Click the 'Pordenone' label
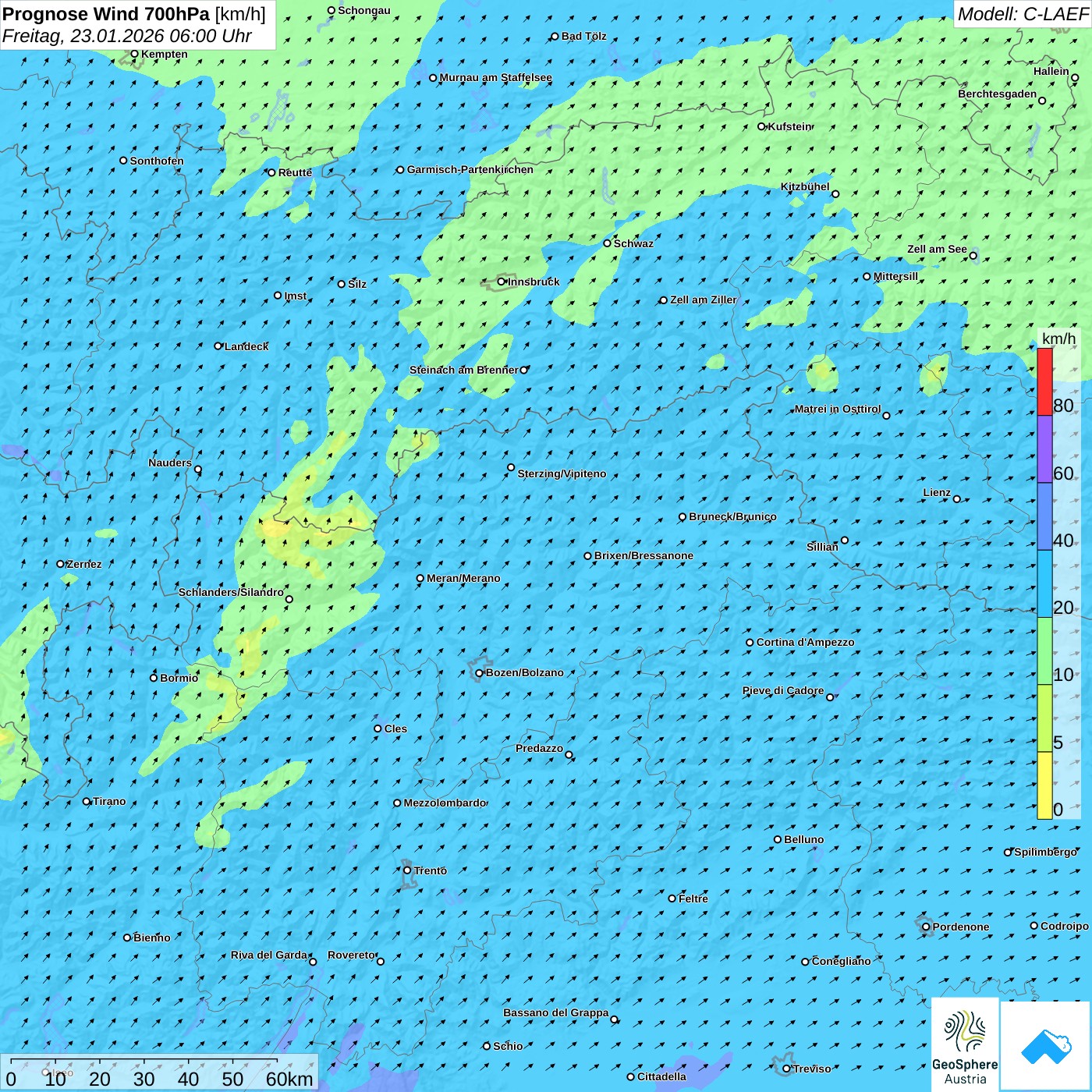 click(961, 927)
